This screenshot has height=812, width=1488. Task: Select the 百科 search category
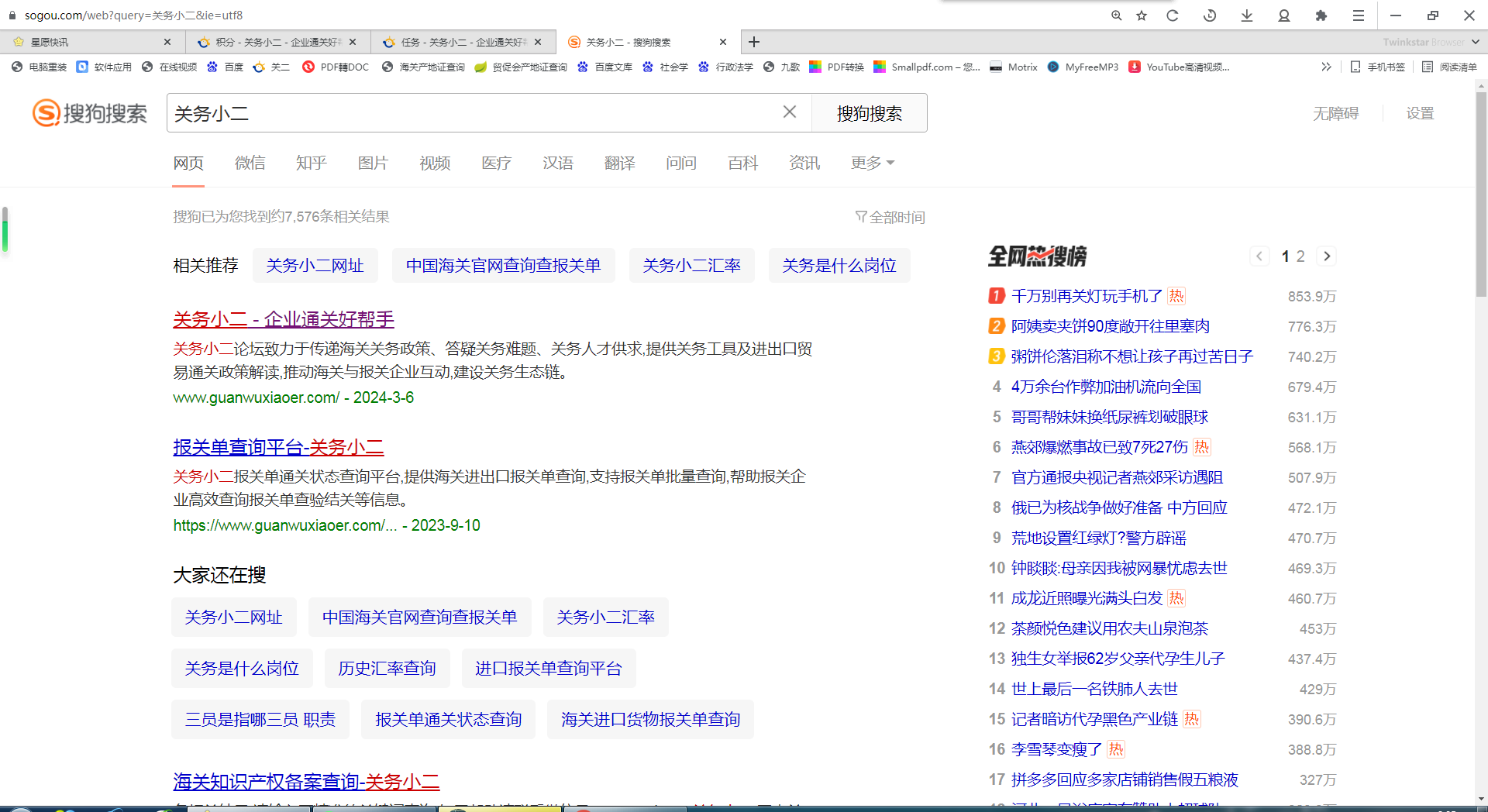(742, 163)
